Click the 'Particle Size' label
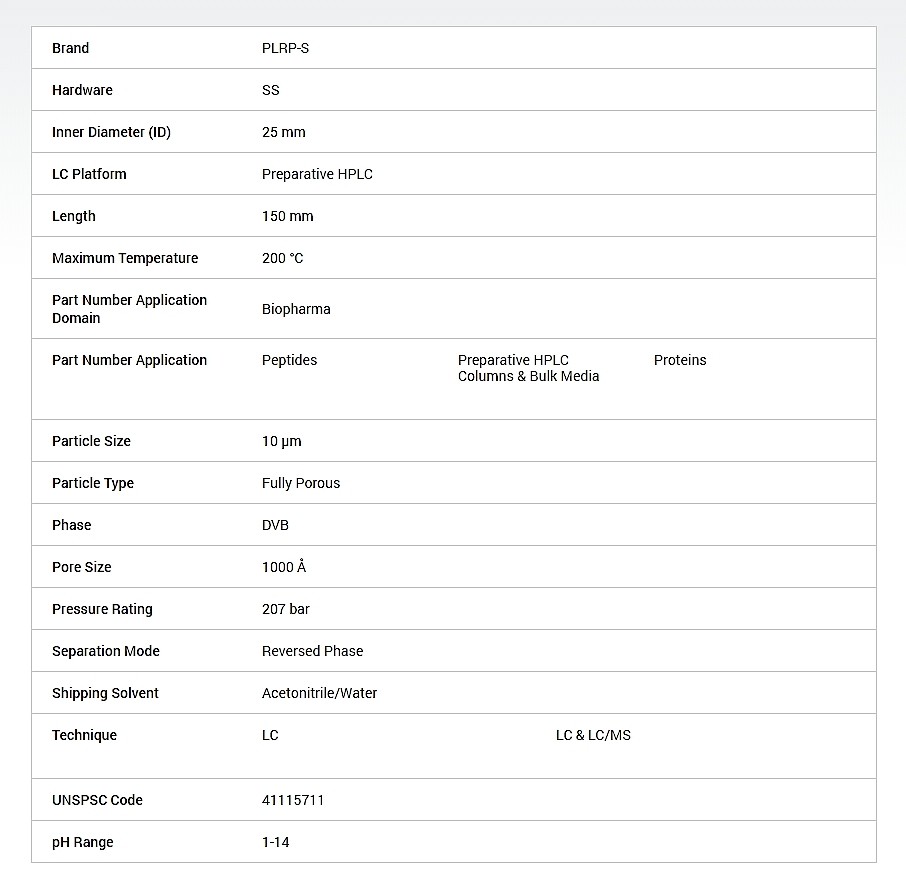Screen dimensions: 906x896 (x=91, y=441)
